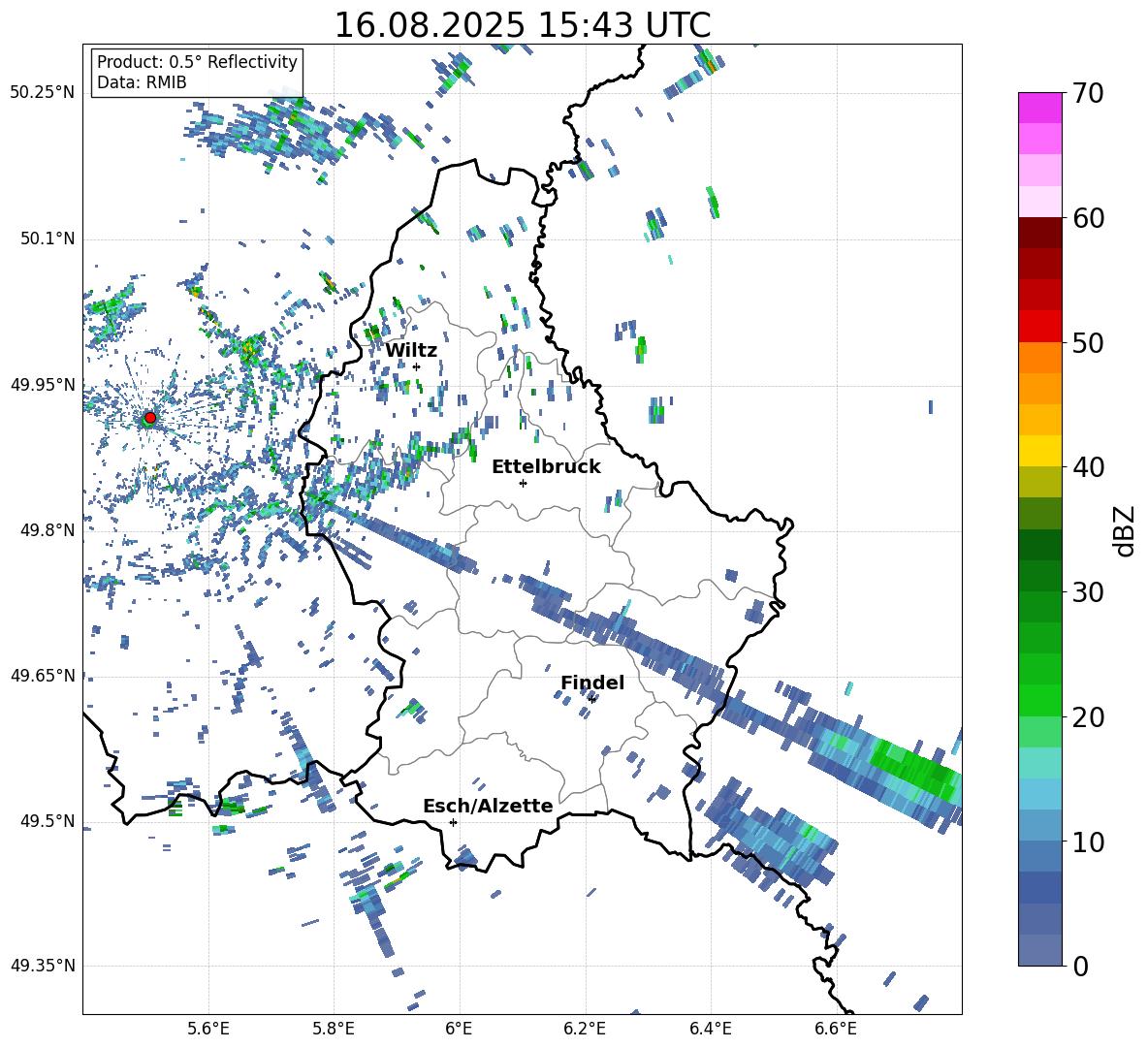The height and width of the screenshot is (1048, 1148).
Task: Click the colorbar tick label 50
Action: coord(1088,342)
